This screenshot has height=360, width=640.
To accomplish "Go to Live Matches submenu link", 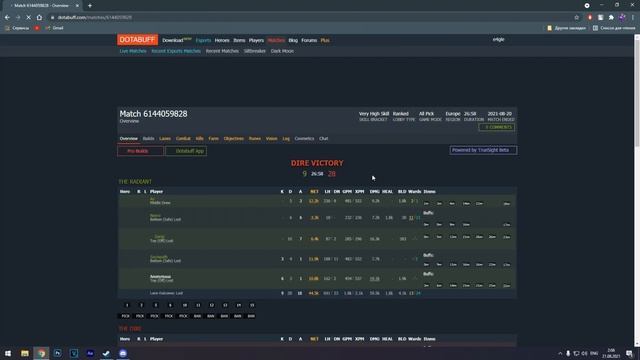I will click(133, 51).
